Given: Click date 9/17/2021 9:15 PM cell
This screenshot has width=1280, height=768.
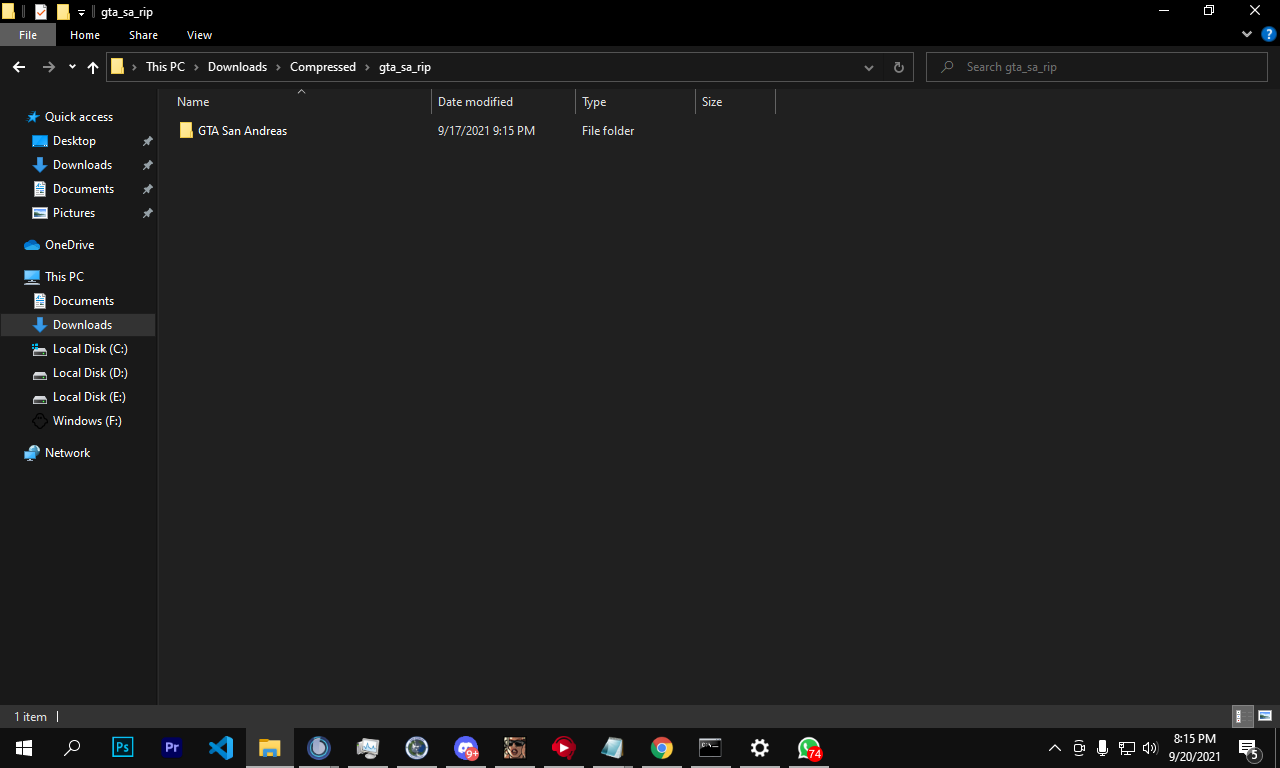Looking at the screenshot, I should [x=486, y=131].
